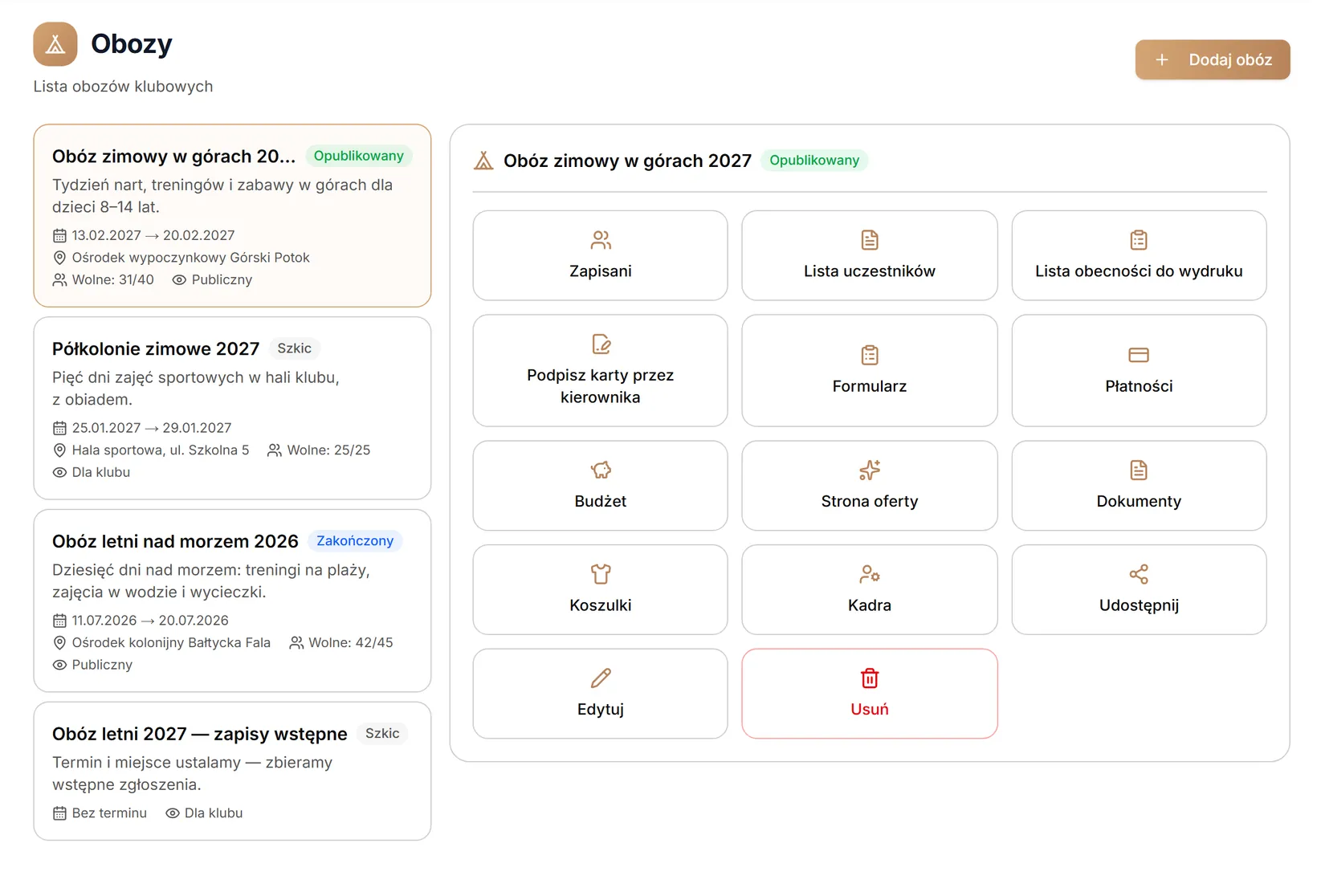The image size is (1317, 896).
Task: Open the Budżet tile
Action: click(x=601, y=485)
